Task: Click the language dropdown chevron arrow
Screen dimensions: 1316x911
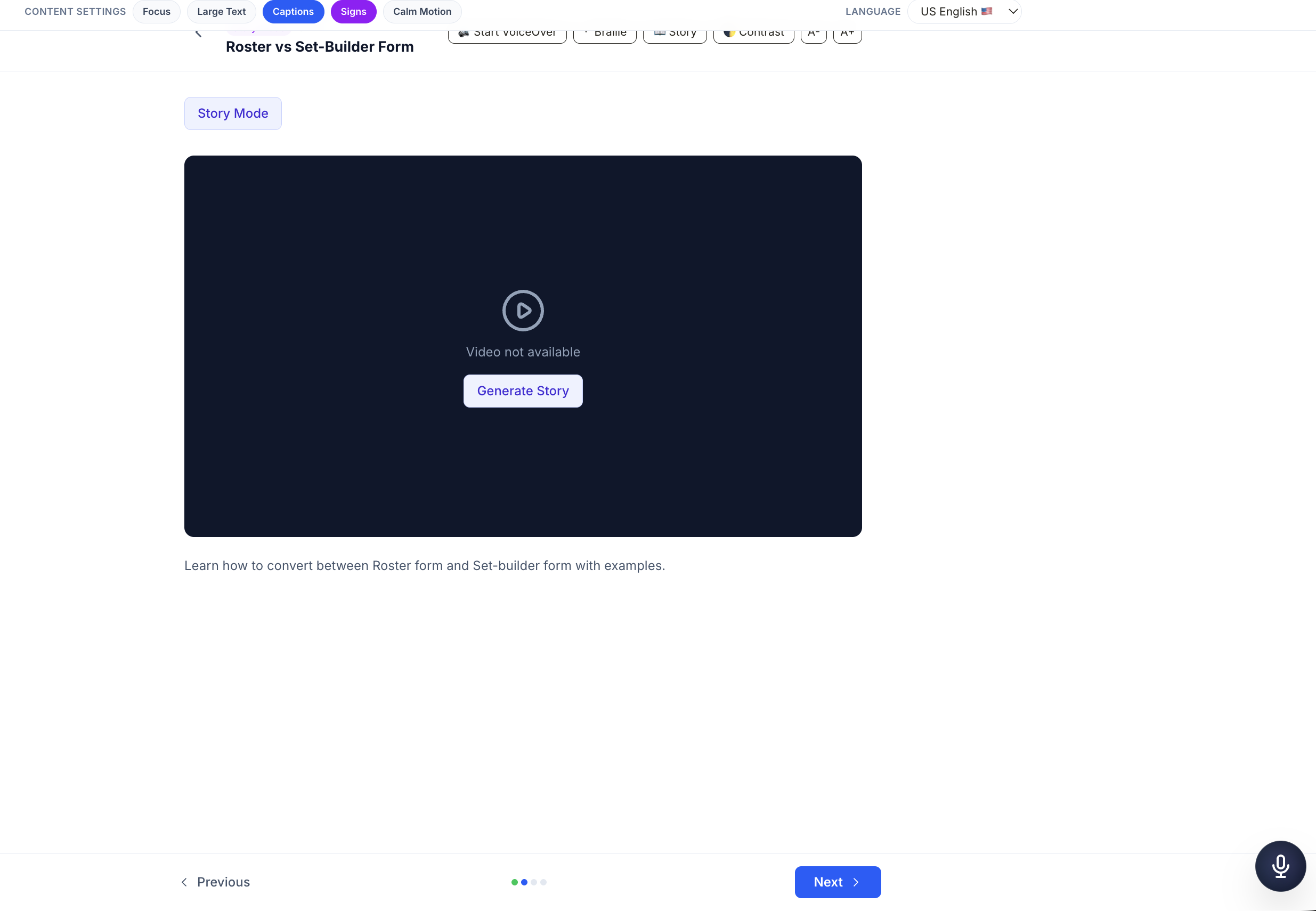Action: coord(1013,11)
